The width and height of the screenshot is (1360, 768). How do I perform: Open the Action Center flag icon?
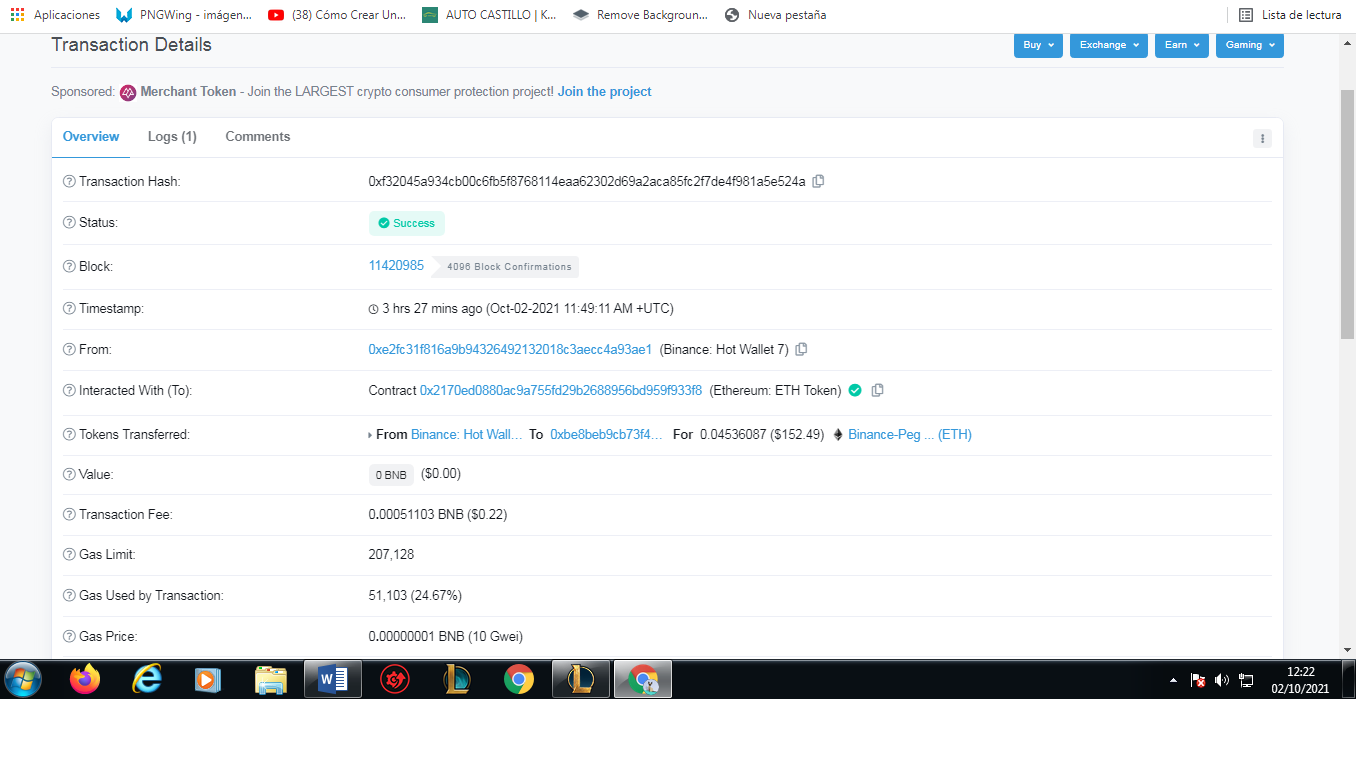pyautogui.click(x=1198, y=680)
